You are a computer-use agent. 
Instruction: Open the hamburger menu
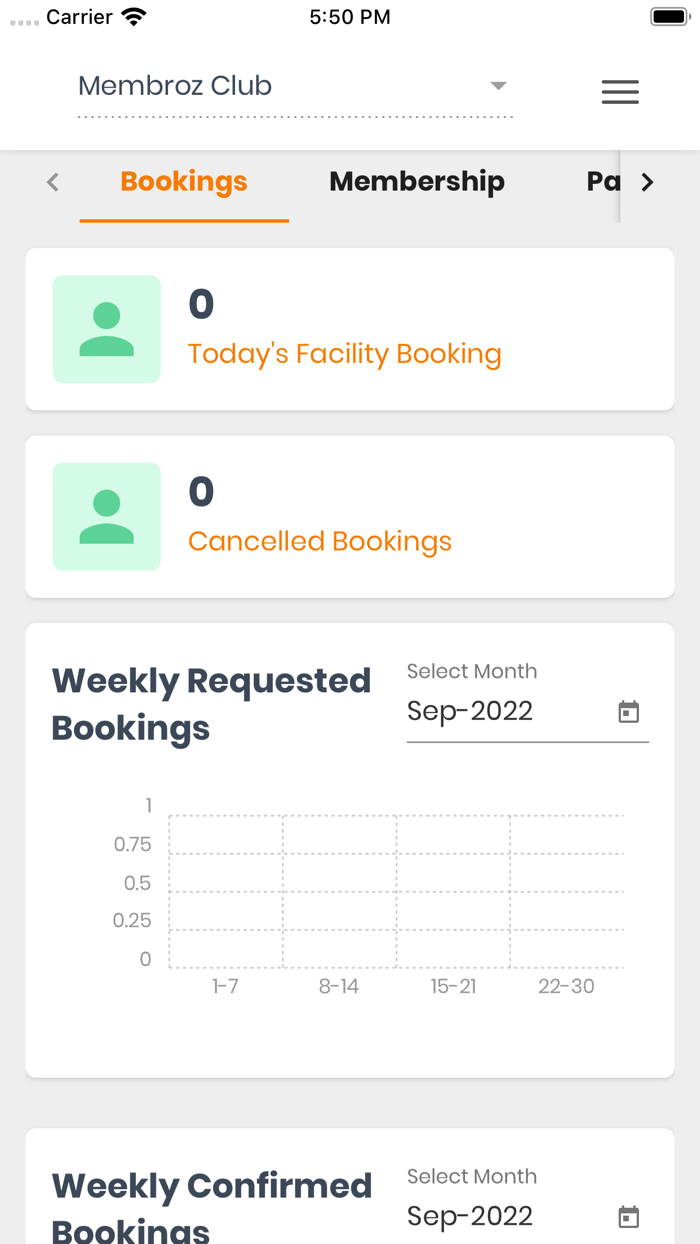[x=620, y=92]
